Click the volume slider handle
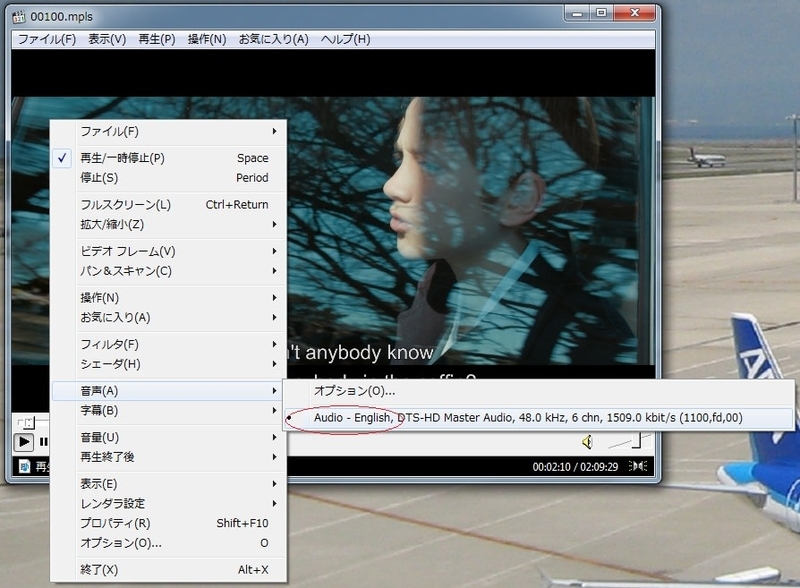800x588 pixels. coord(636,440)
